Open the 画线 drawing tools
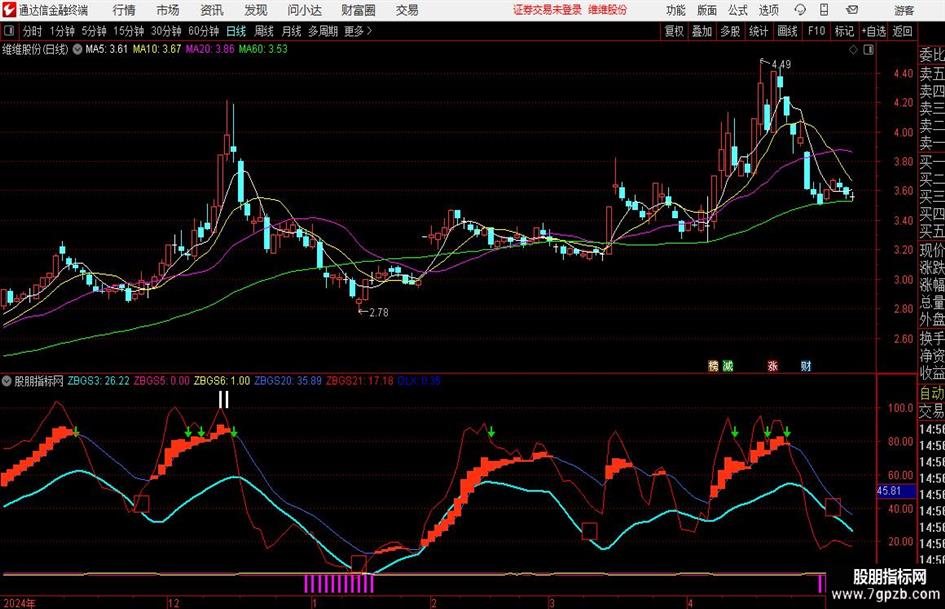Image resolution: width=945 pixels, height=609 pixels. click(x=788, y=31)
